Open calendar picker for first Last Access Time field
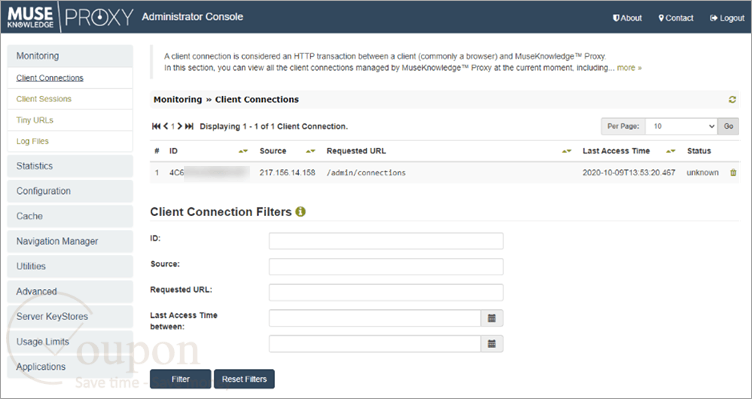This screenshot has height=399, width=752. click(x=492, y=318)
